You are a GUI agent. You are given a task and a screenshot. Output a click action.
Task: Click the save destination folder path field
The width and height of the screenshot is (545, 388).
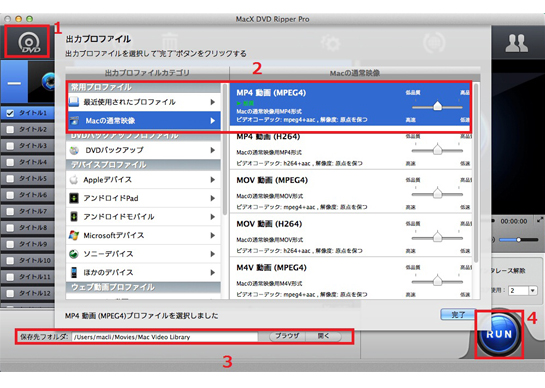165,337
